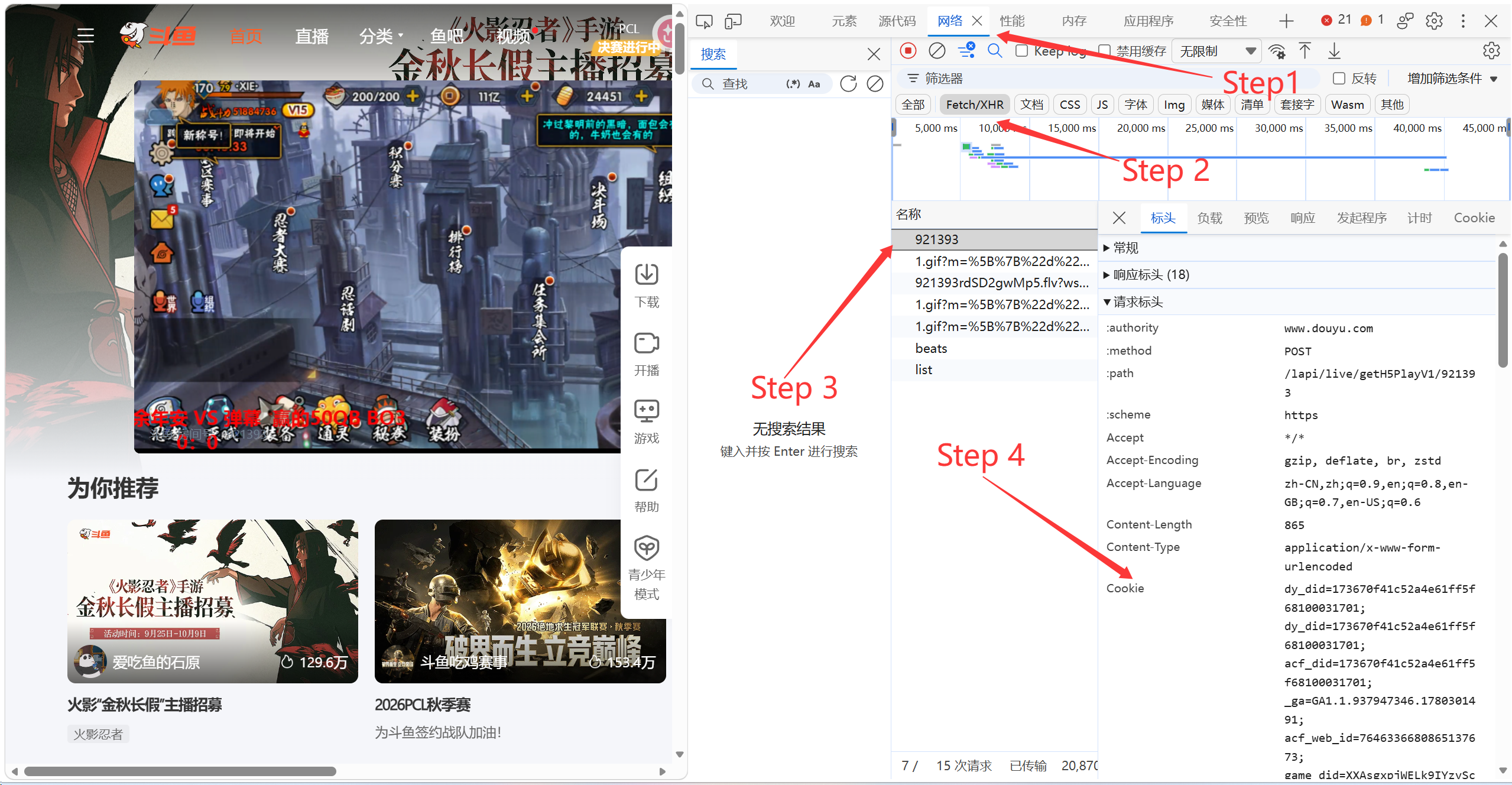Open DevTools settings gear in top bar
Viewport: 1512px width, 785px height.
click(1434, 21)
